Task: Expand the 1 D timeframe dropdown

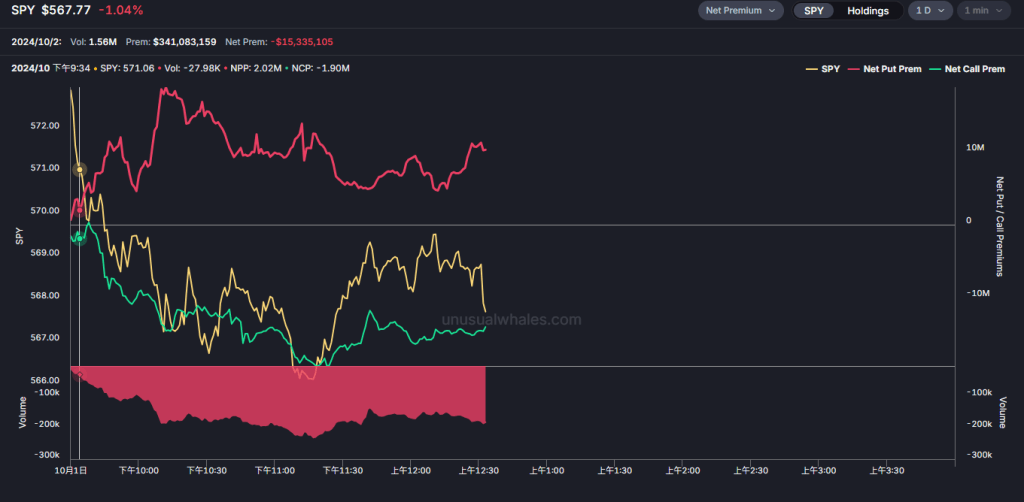Action: [x=929, y=11]
